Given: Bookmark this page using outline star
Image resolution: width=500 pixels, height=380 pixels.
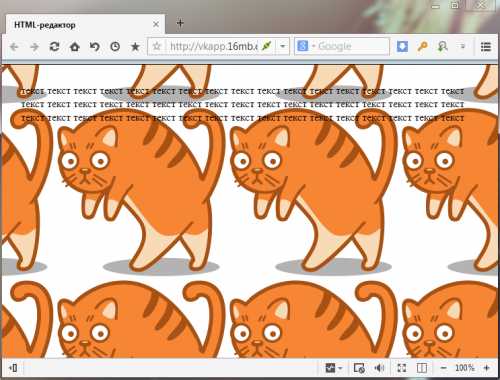Looking at the screenshot, I should 157,46.
